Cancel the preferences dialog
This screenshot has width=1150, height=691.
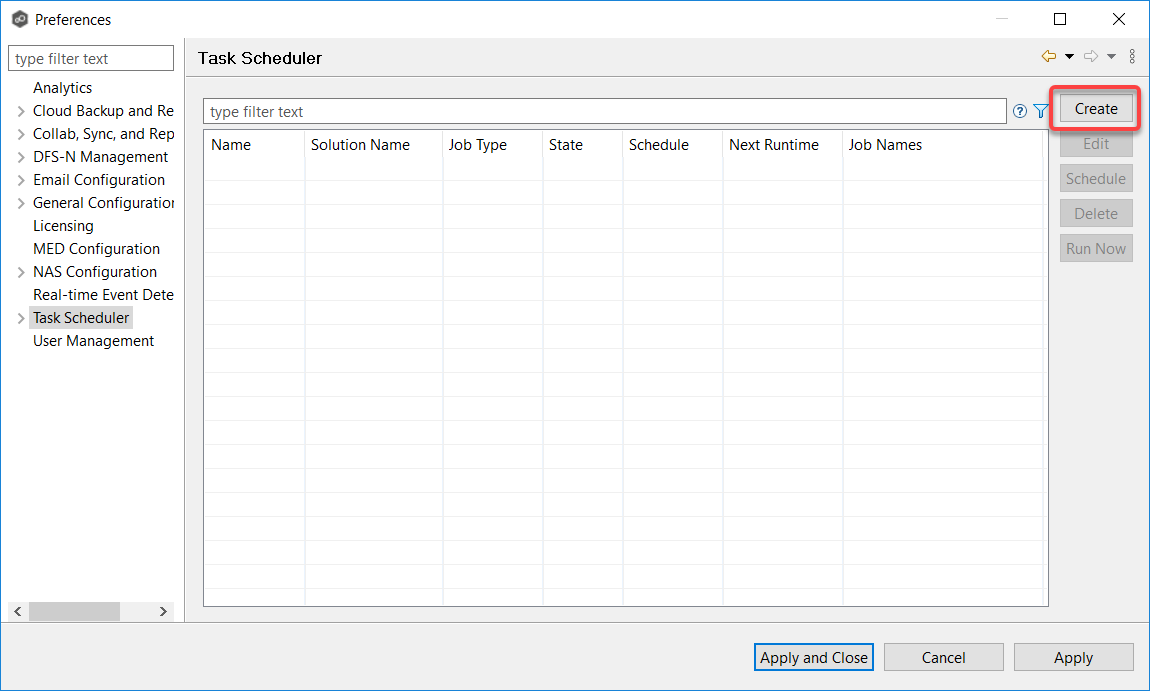(943, 657)
